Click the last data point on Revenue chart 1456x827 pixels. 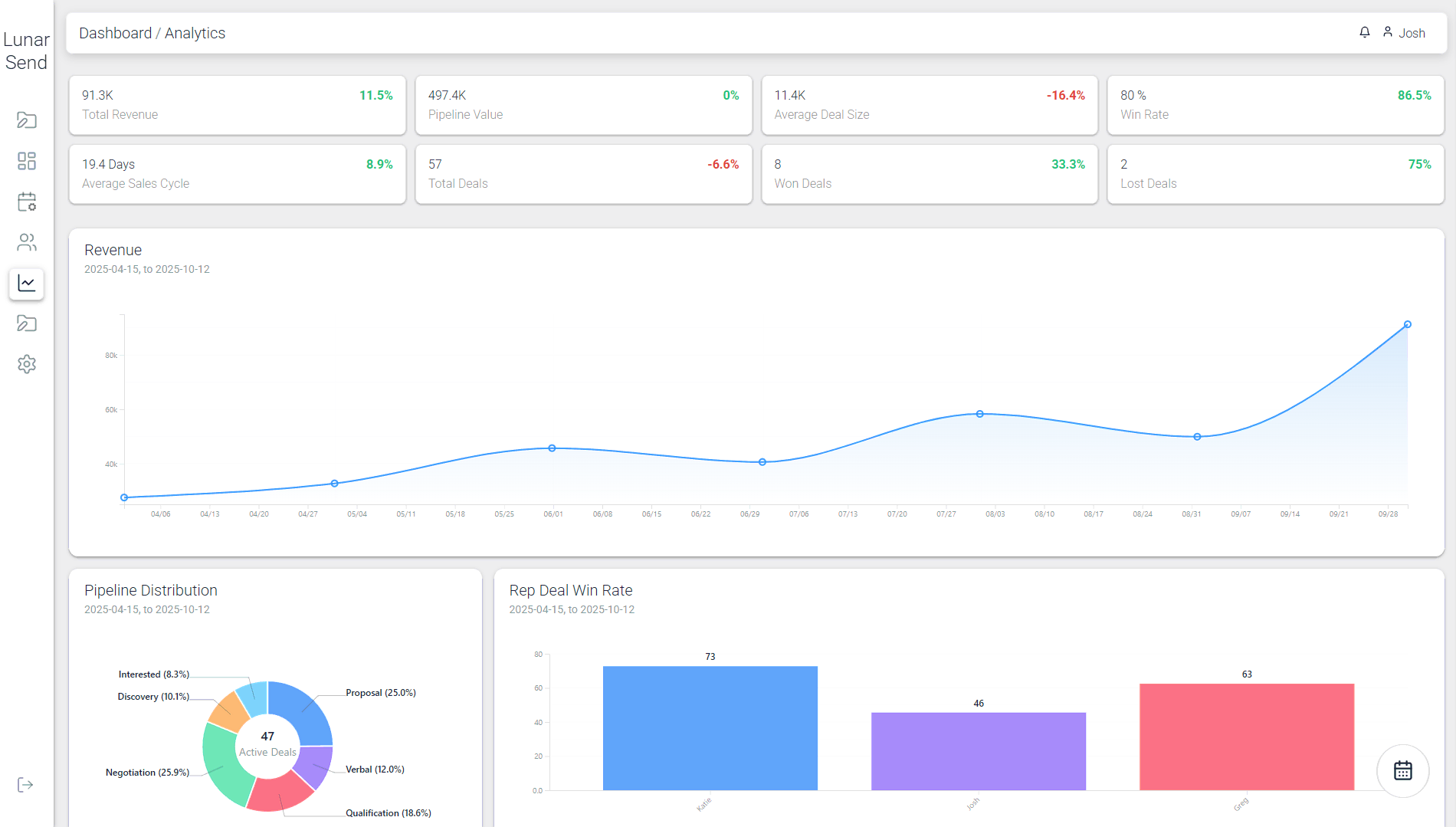point(1407,325)
